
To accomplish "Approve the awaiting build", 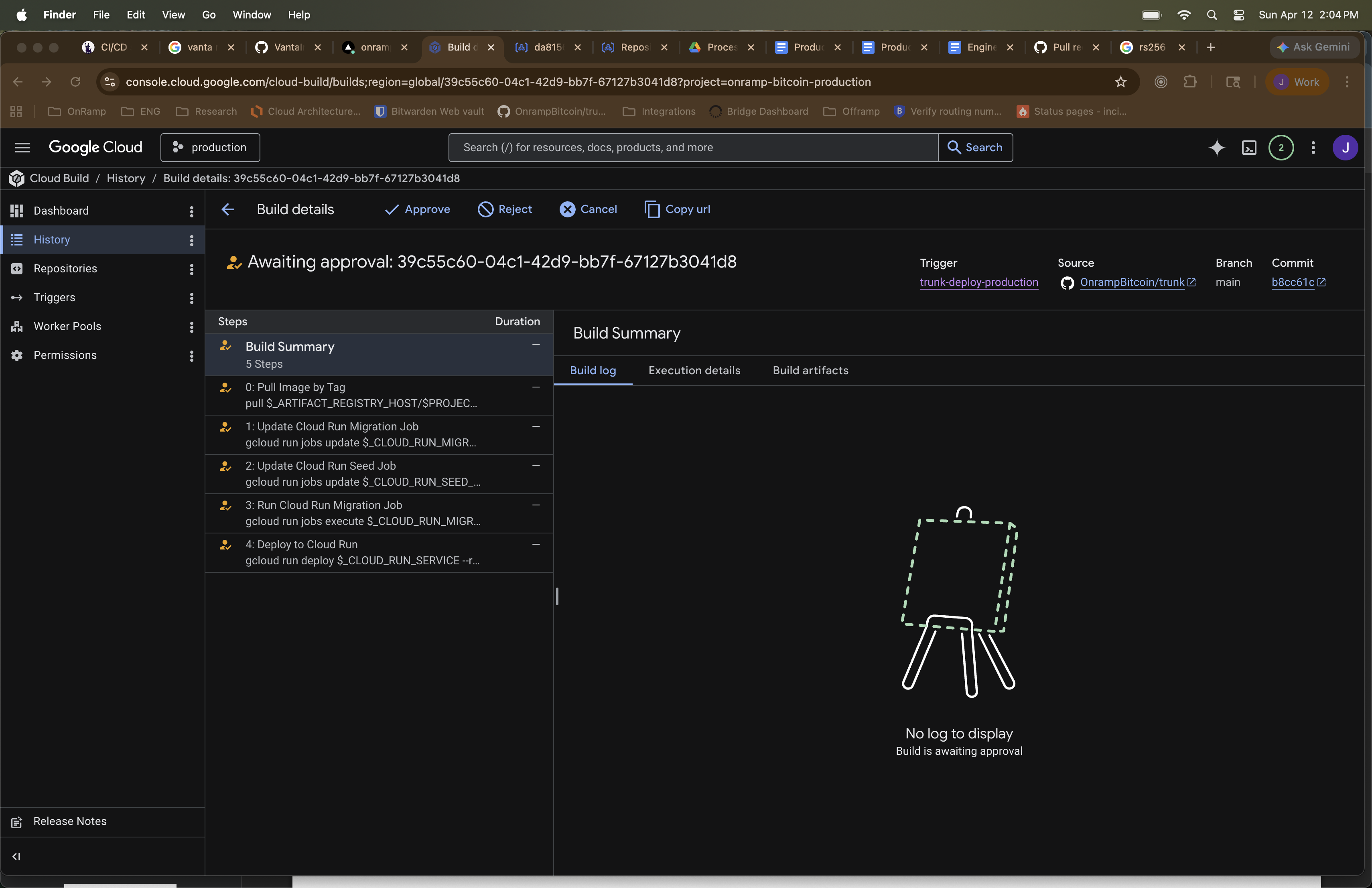I will pos(417,209).
